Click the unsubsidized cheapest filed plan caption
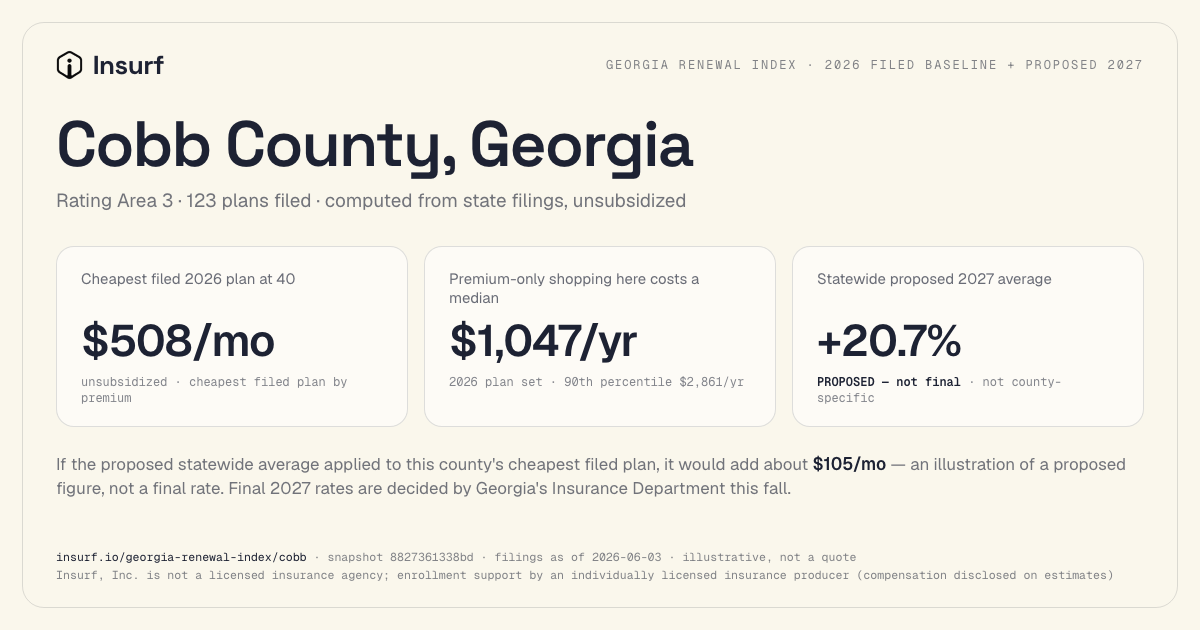The height and width of the screenshot is (630, 1200). point(214,390)
